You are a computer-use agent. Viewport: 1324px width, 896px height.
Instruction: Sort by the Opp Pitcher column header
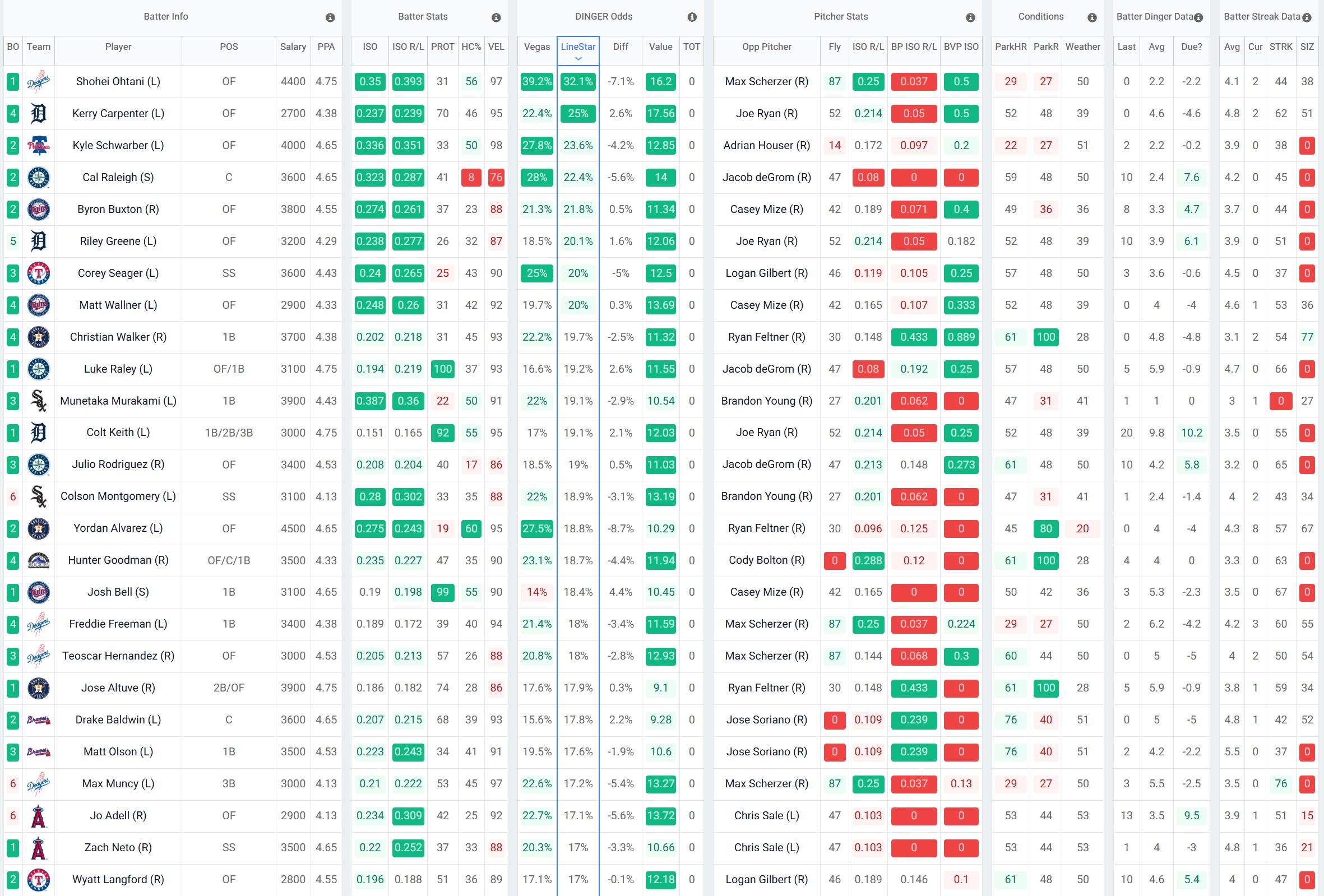coord(766,47)
